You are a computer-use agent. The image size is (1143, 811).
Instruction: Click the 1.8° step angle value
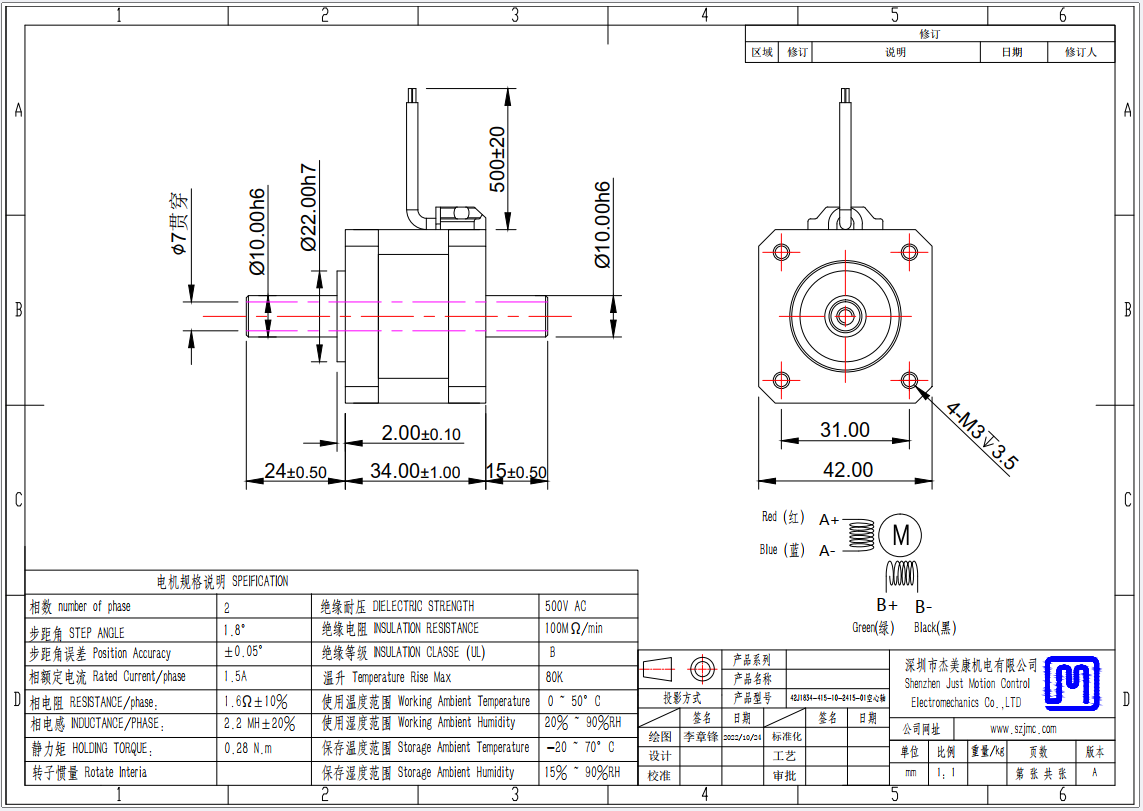pyautogui.click(x=235, y=631)
